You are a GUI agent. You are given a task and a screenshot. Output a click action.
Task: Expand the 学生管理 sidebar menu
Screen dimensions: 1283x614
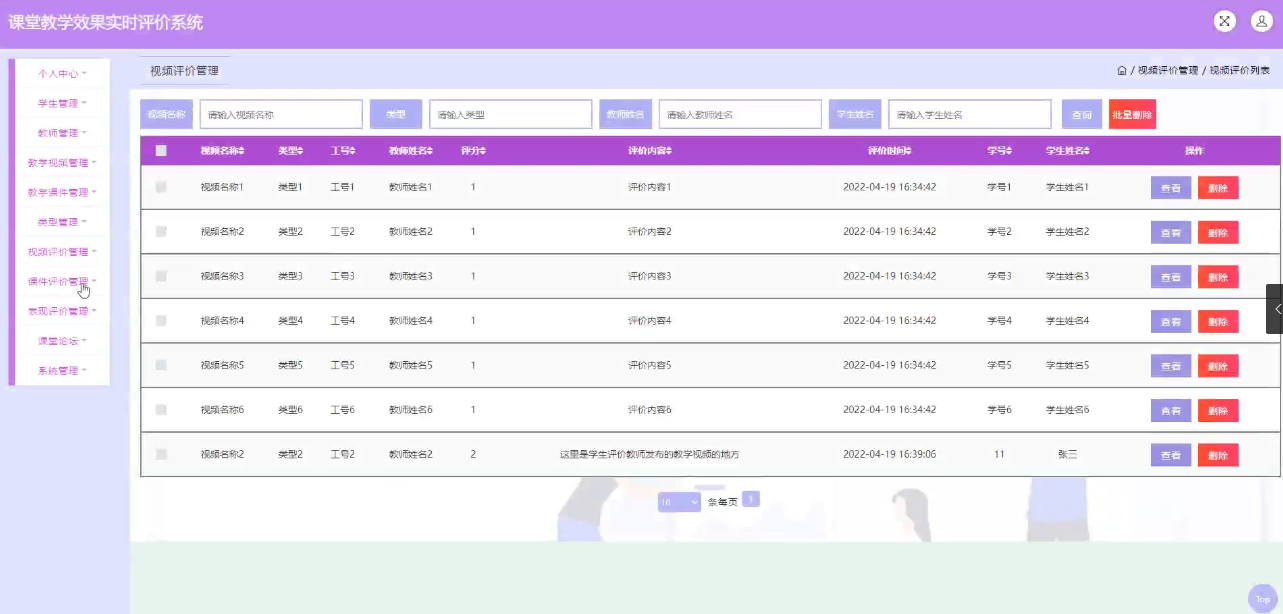pos(59,100)
